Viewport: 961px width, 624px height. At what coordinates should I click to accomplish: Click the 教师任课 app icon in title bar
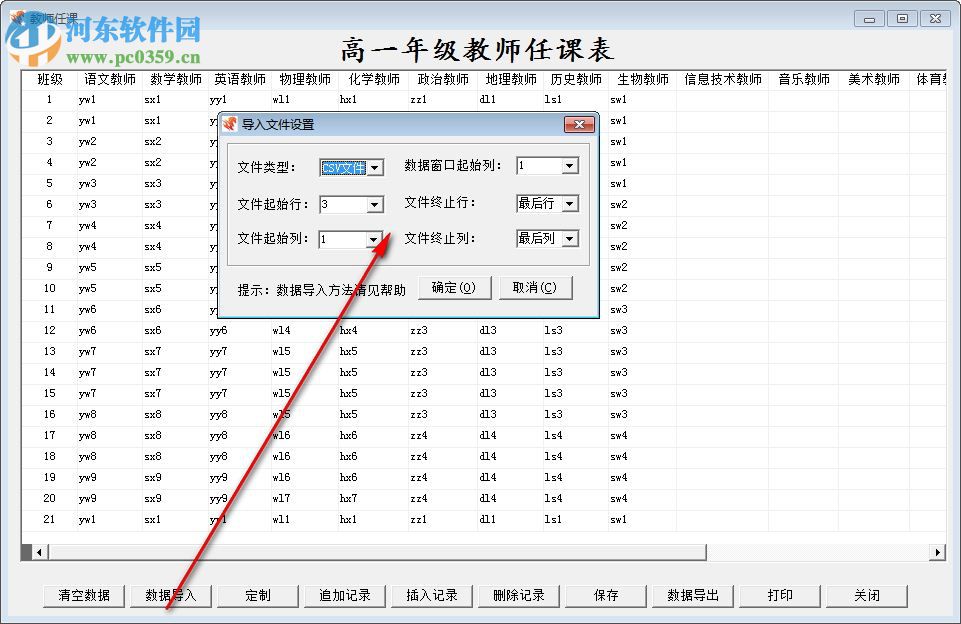tap(15, 13)
